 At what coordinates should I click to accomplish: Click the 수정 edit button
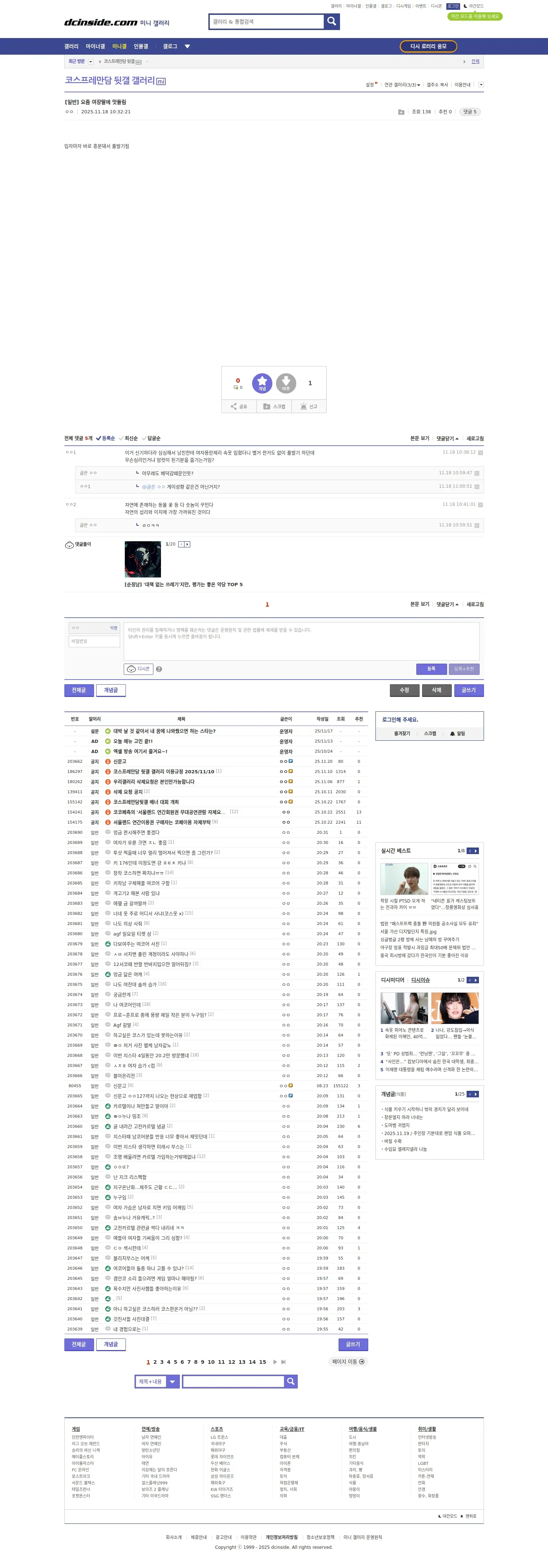(x=404, y=690)
